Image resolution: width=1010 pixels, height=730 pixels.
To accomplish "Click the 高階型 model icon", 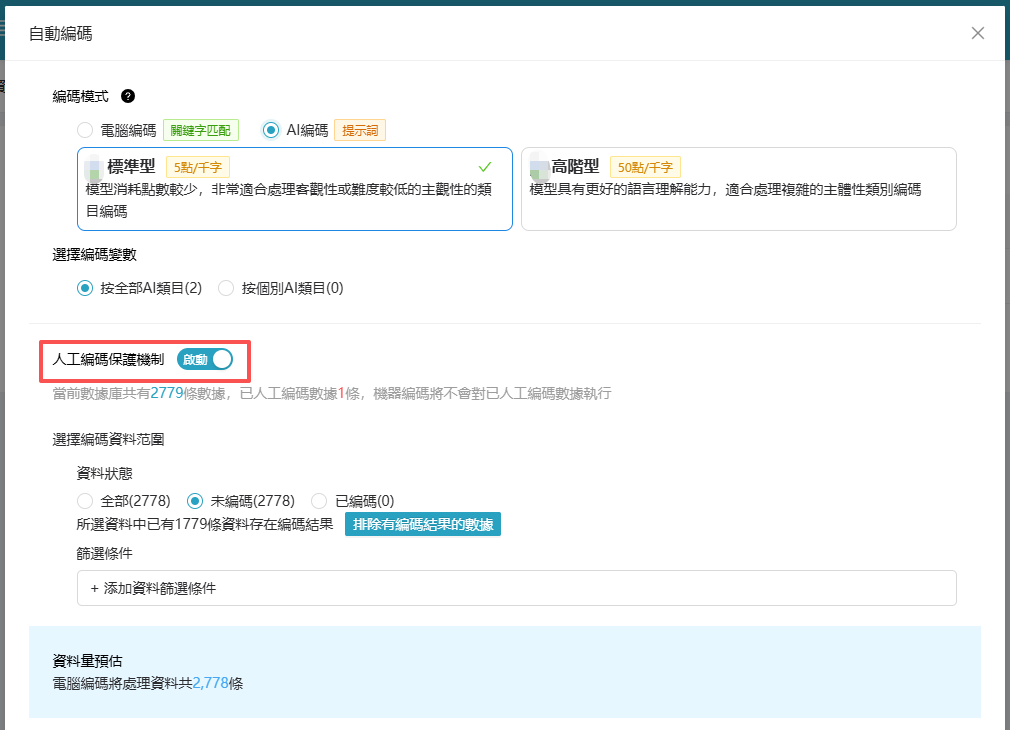I will 539,167.
